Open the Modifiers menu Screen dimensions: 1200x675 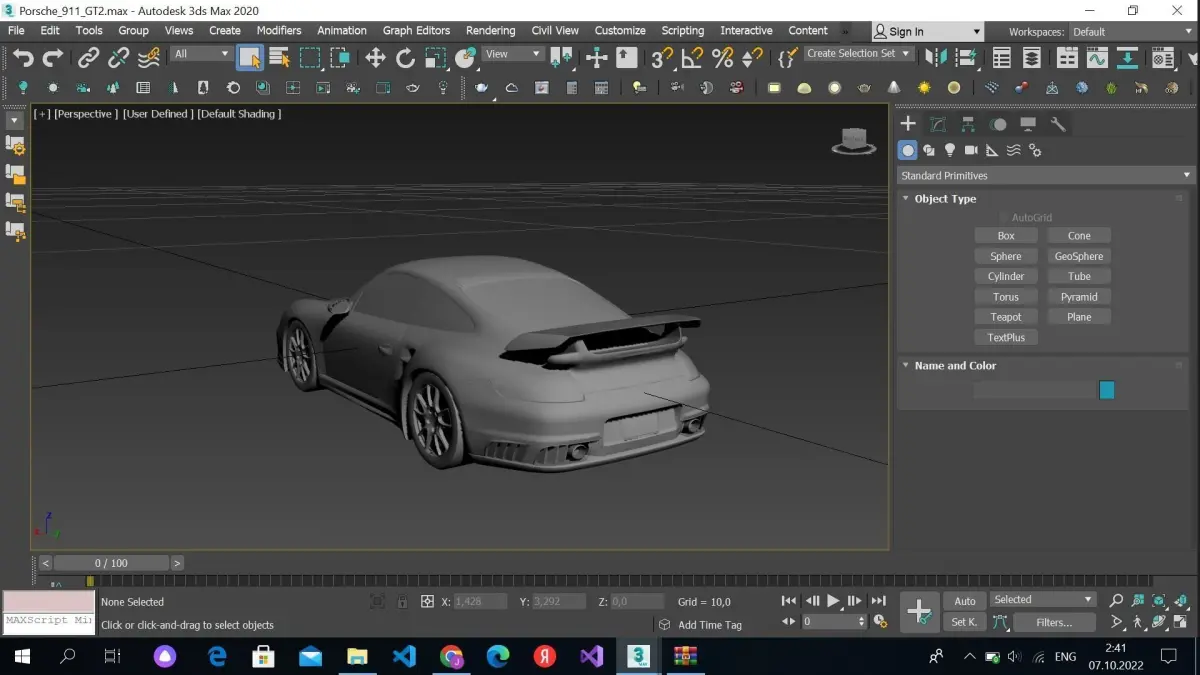[279, 30]
